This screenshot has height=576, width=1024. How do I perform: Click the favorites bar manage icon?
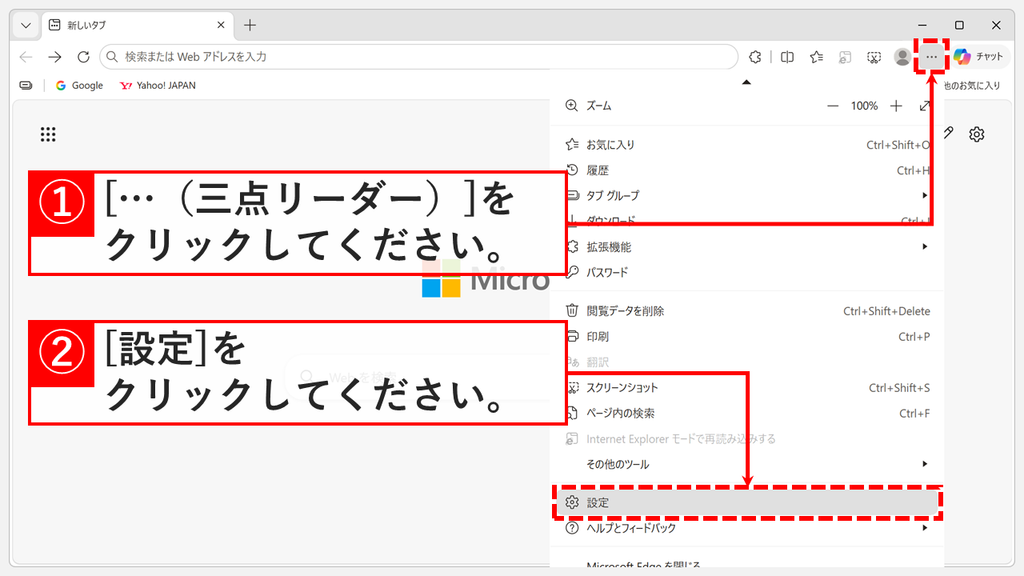point(25,86)
